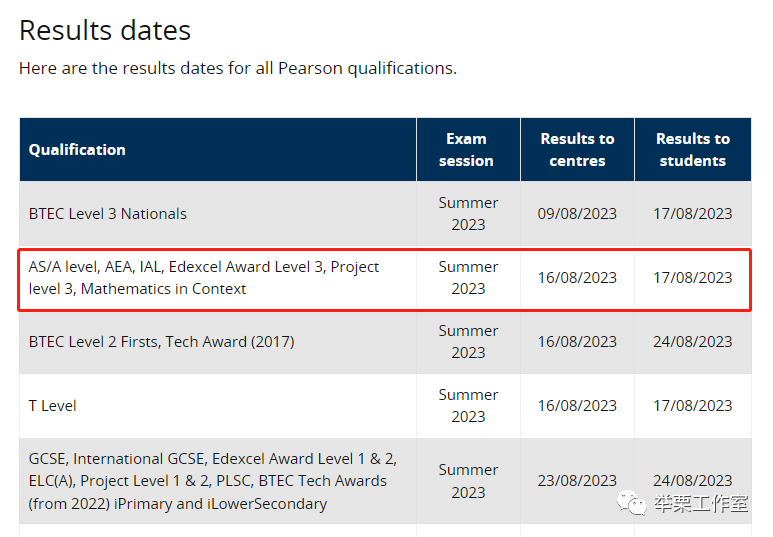Click the Results to centres header
The image size is (773, 537).
point(577,149)
